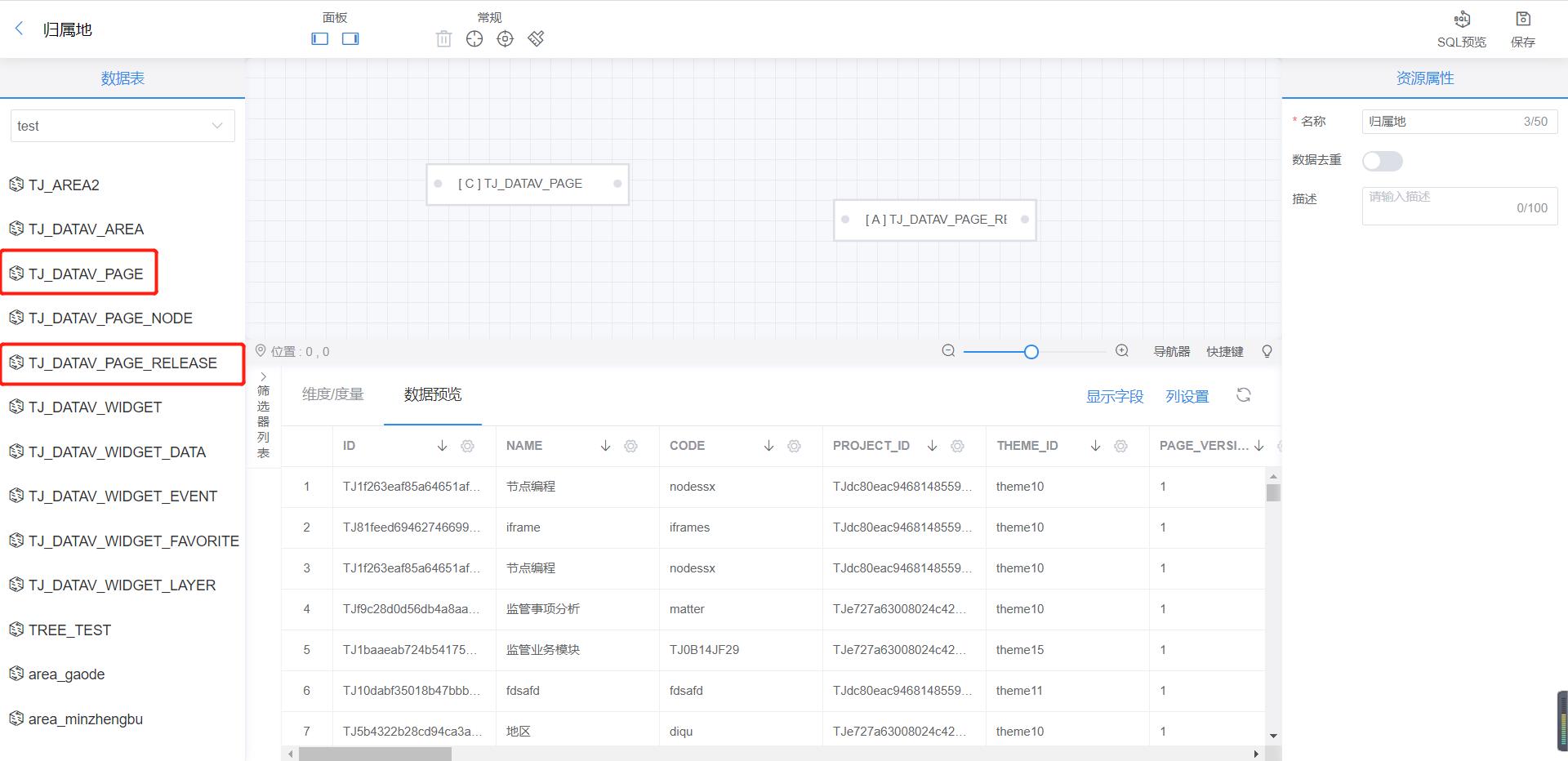1568x761 pixels.
Task: Click the zoom out magnifier icon
Action: 948,351
